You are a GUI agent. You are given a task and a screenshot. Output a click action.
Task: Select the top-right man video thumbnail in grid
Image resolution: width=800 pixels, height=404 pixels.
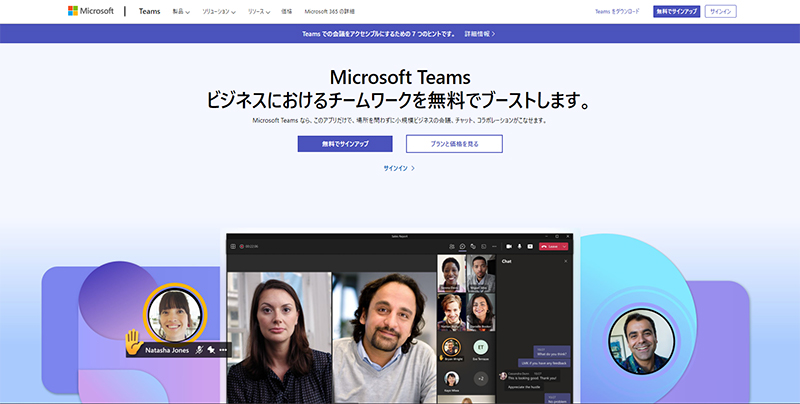(x=480, y=273)
